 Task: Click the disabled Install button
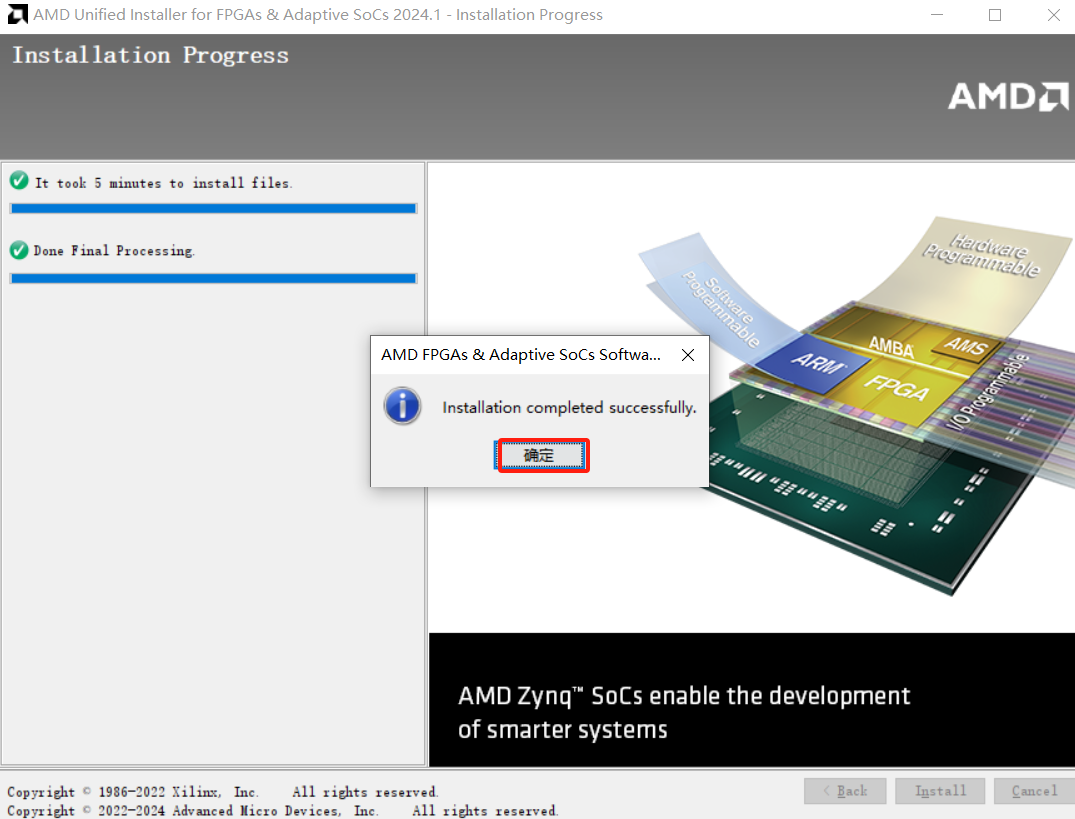[x=939, y=790]
